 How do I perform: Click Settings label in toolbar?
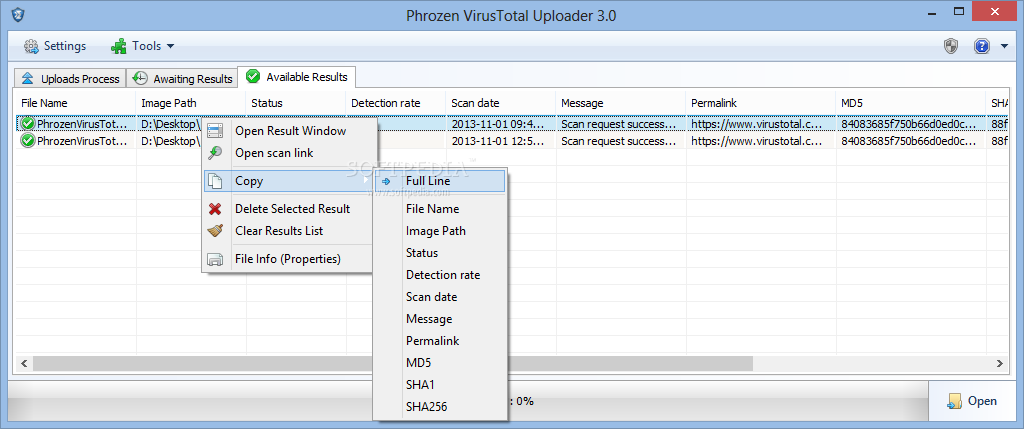[x=65, y=46]
